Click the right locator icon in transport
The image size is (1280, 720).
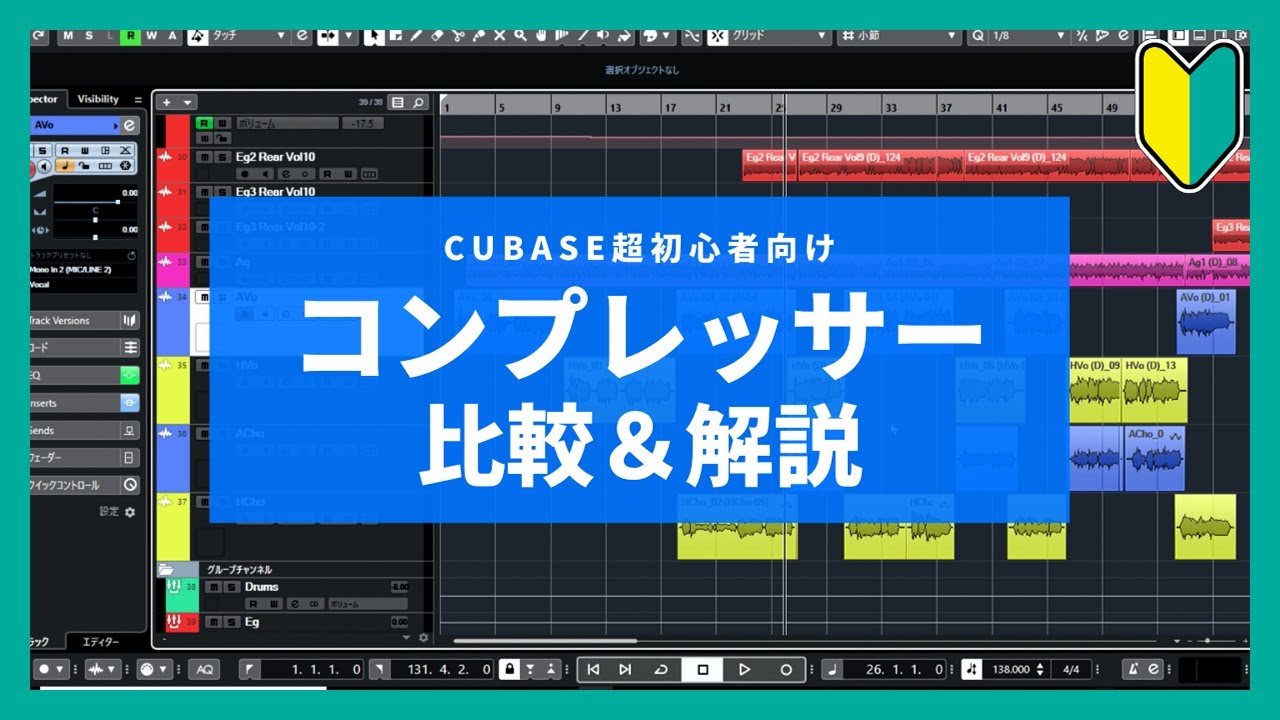point(379,669)
